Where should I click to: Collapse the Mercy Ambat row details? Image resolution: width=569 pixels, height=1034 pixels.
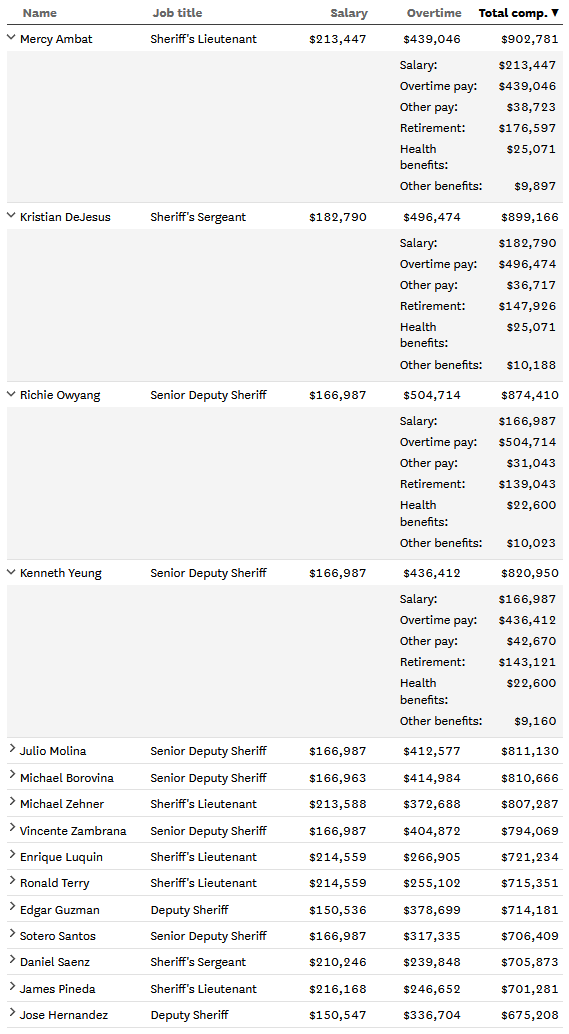coord(11,38)
